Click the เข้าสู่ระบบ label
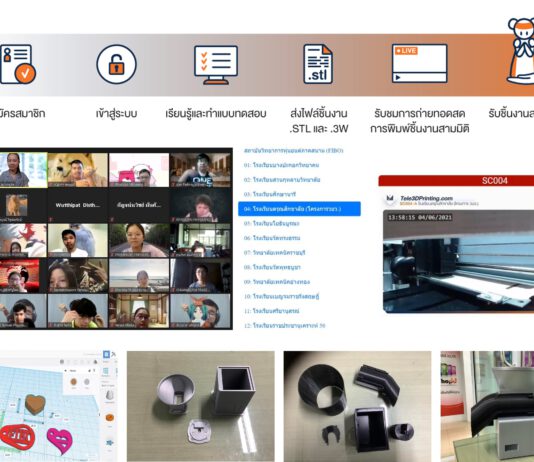 click(x=116, y=113)
